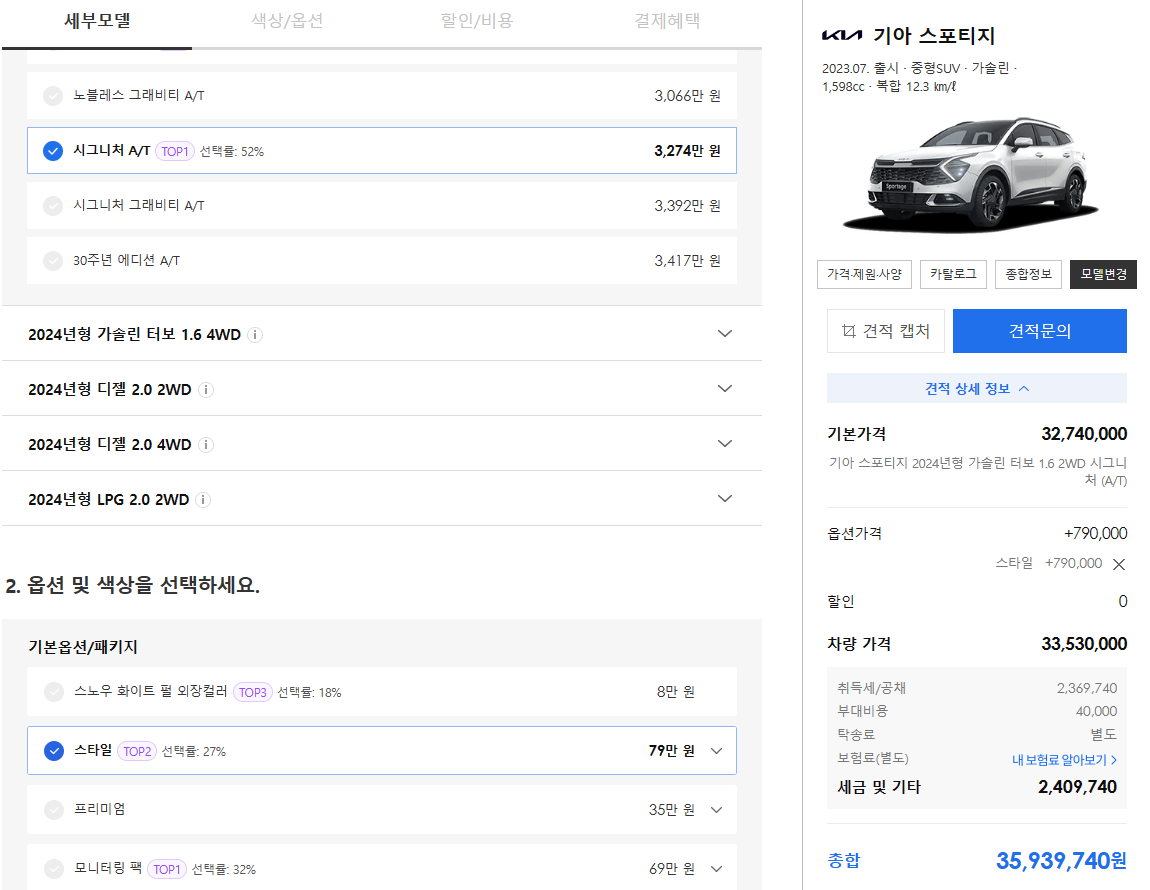Click the 모델변경 button
Viewport: 1150px width, 890px height.
click(1103, 274)
